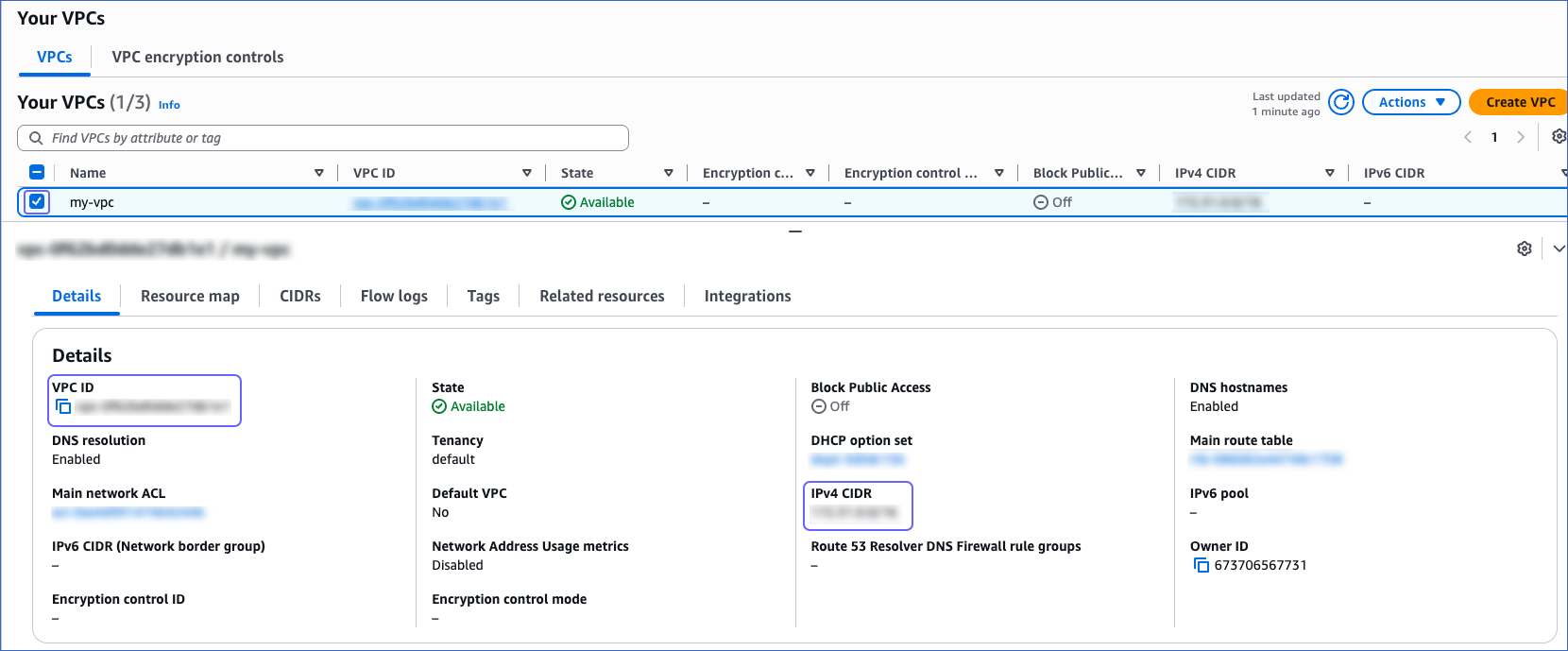1568x651 pixels.
Task: Open table preferences gear beside pagination
Action: (1559, 137)
